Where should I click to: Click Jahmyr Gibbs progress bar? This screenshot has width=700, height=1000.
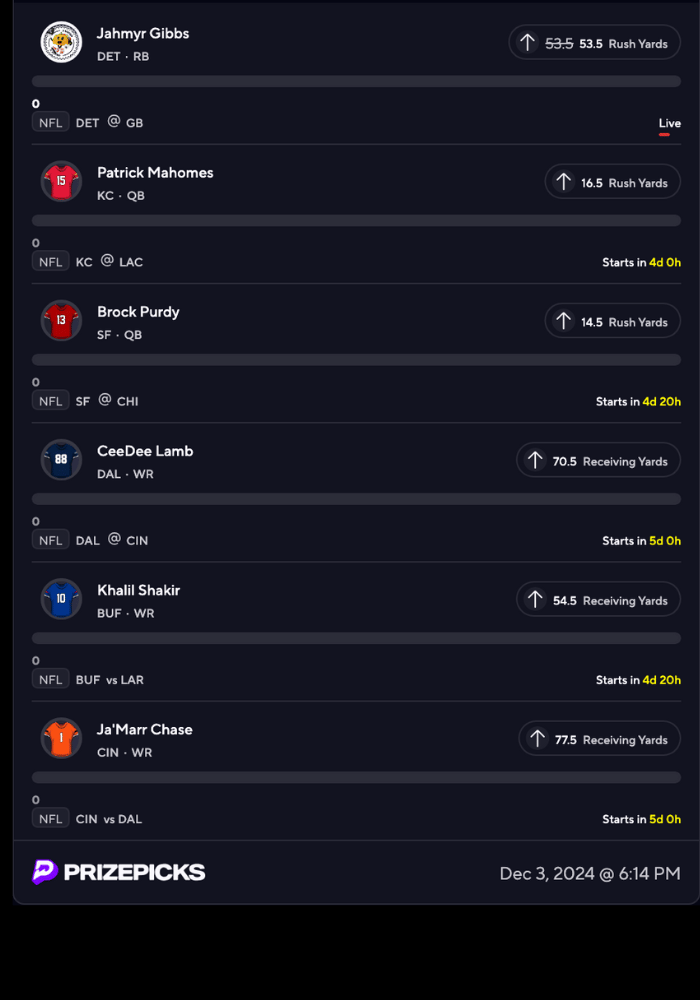pos(356,81)
